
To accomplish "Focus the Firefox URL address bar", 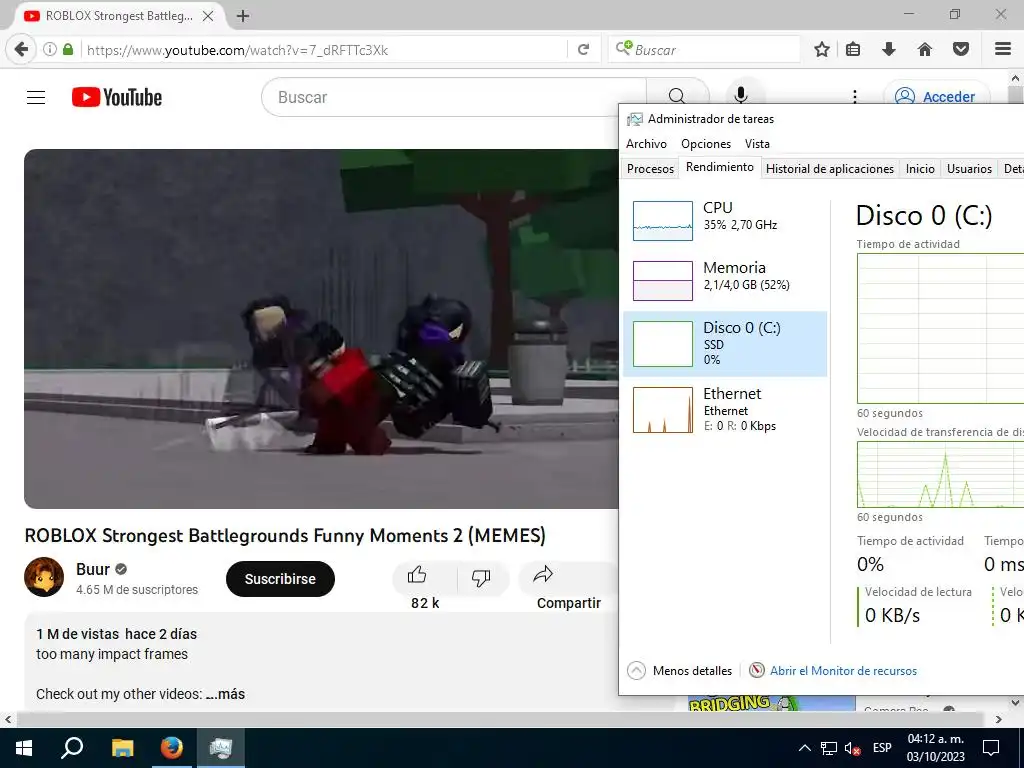I will click(323, 50).
